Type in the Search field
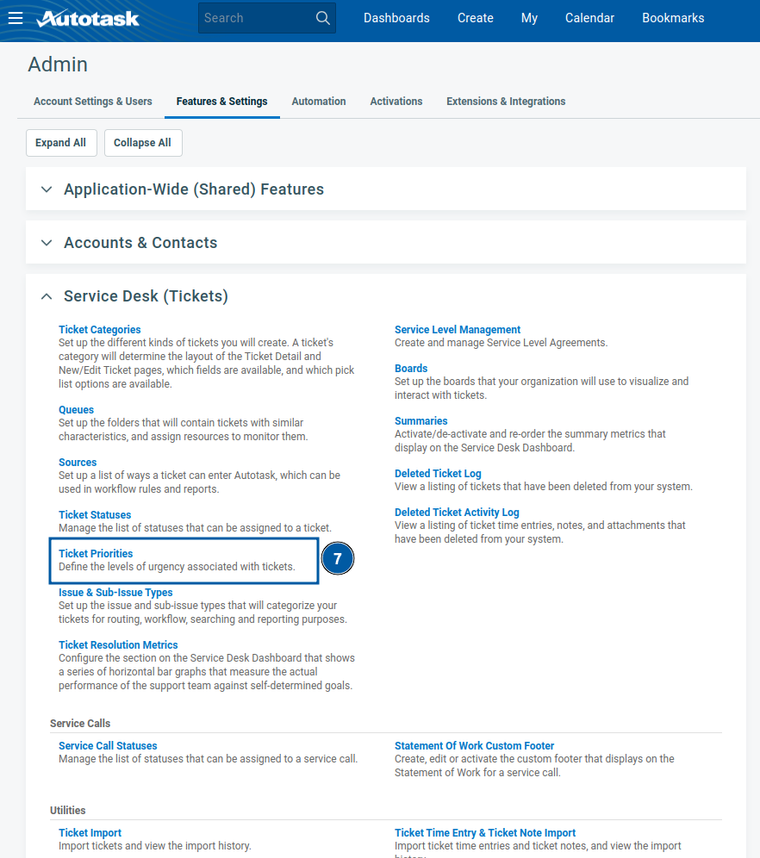Screen dimensions: 760x858 tap(255, 18)
